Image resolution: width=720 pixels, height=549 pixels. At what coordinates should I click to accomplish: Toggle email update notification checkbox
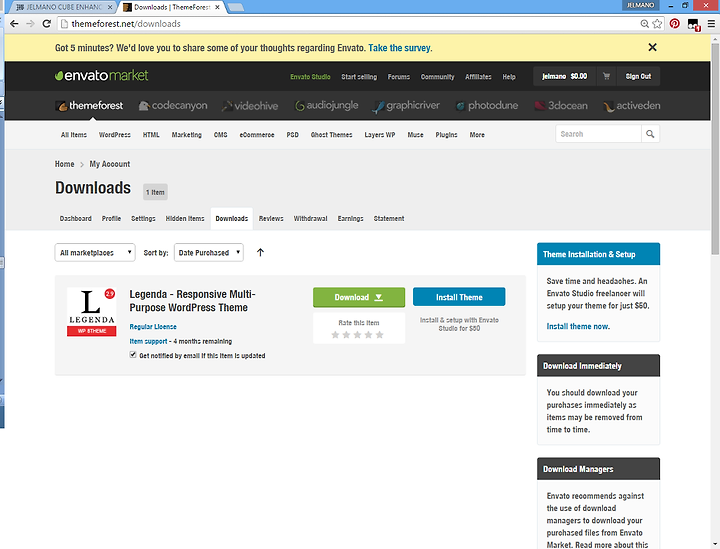(x=133, y=355)
